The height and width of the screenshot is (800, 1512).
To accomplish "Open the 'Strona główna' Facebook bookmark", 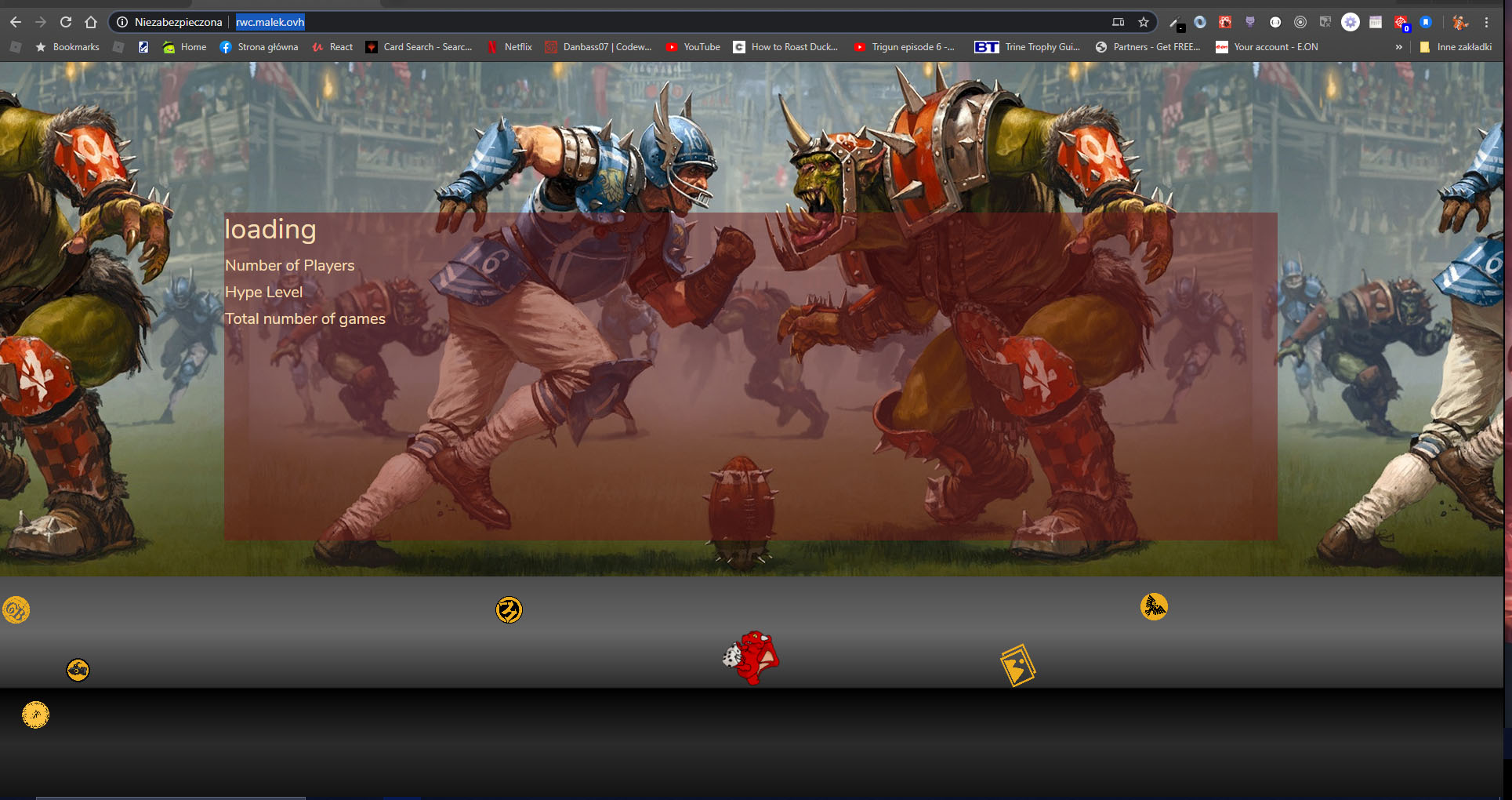I will pyautogui.click(x=259, y=47).
